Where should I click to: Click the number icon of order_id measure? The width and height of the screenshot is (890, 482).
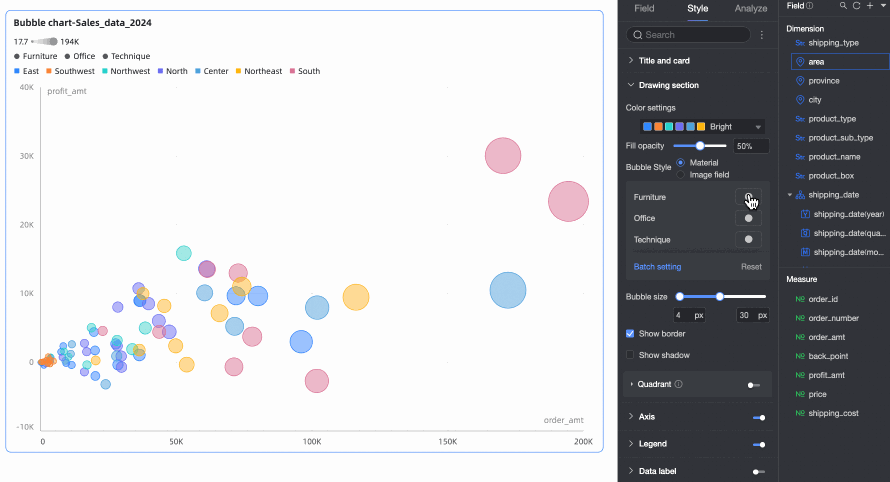click(800, 299)
